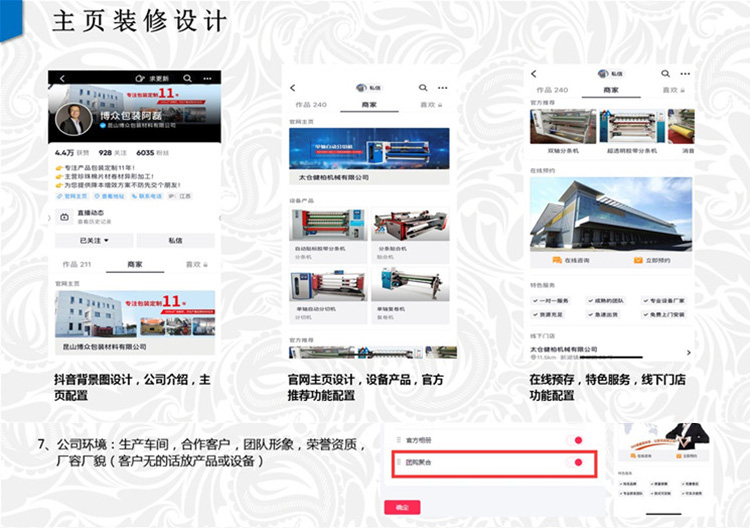Toggle the 团购聚合 switch
Screen dimensions: 750x528
[x=575, y=462]
